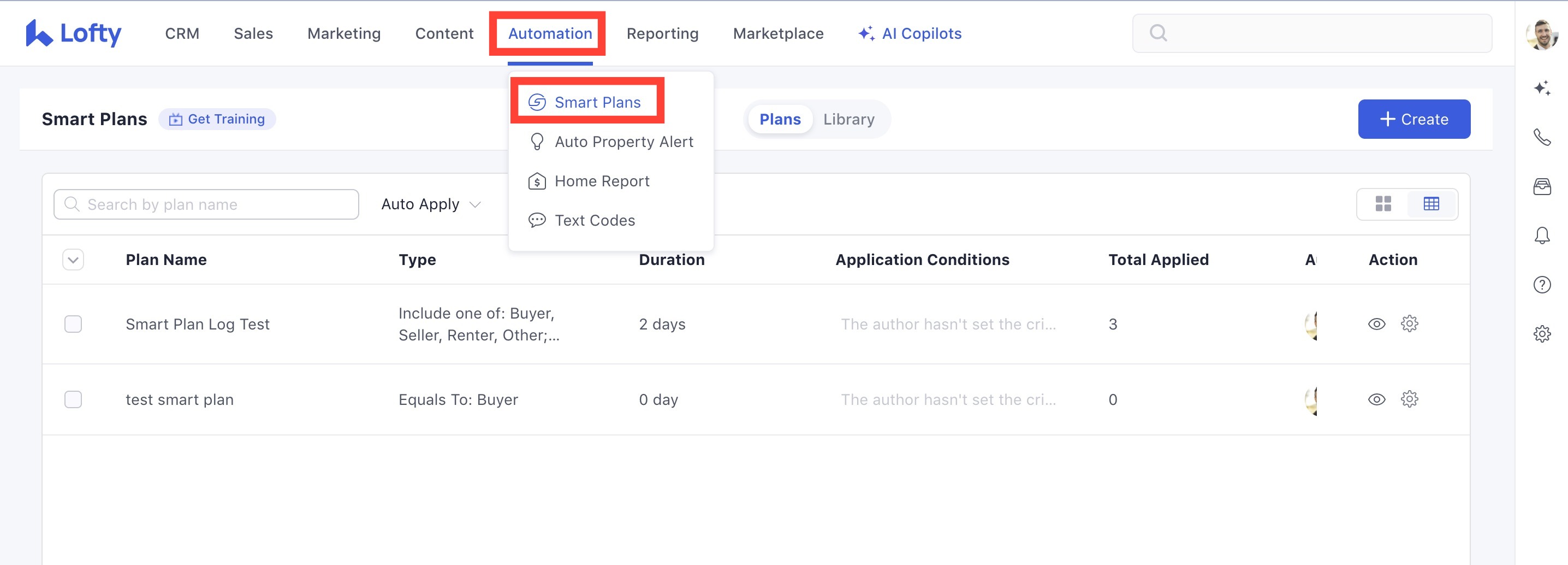Open the select-all dropdown in table header

73,260
